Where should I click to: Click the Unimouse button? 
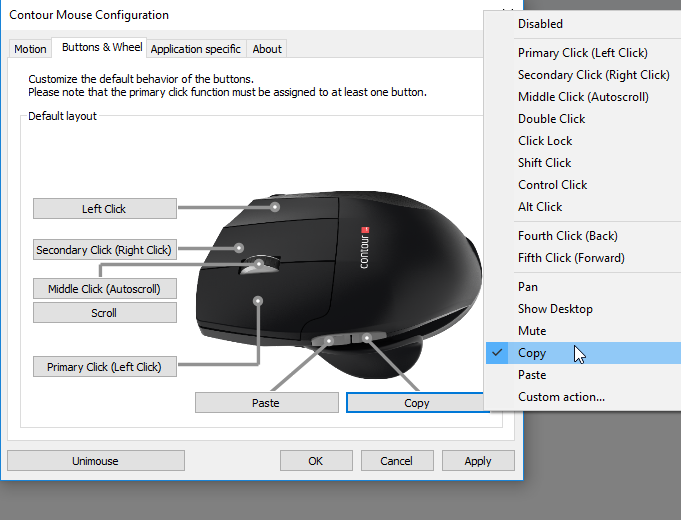96,460
